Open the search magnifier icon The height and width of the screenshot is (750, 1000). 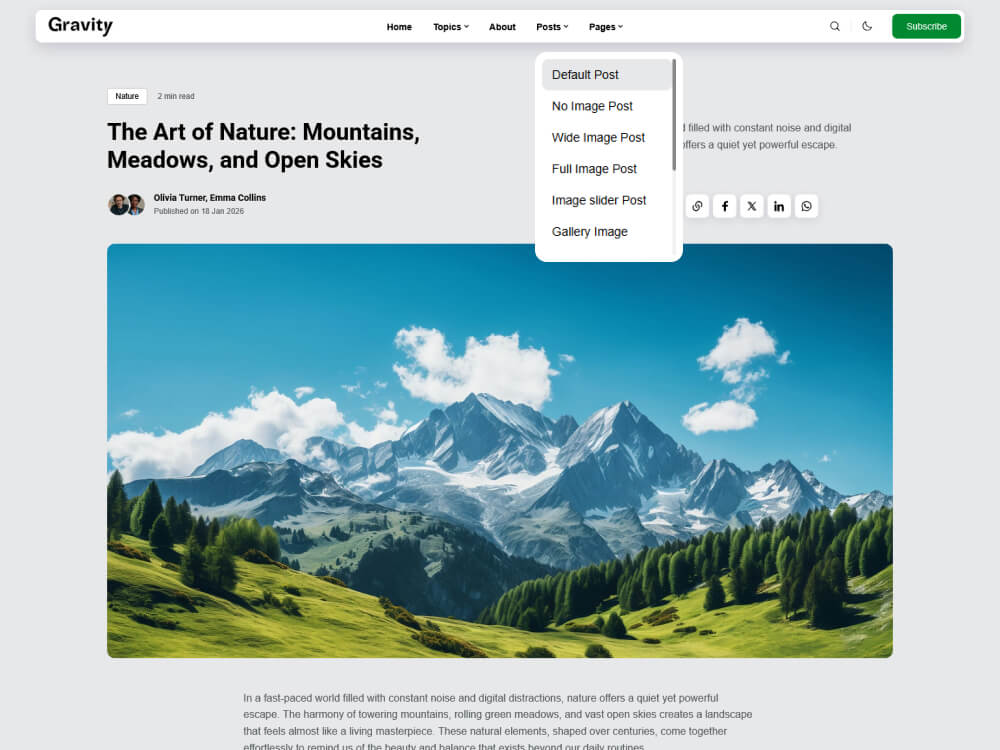tap(835, 26)
